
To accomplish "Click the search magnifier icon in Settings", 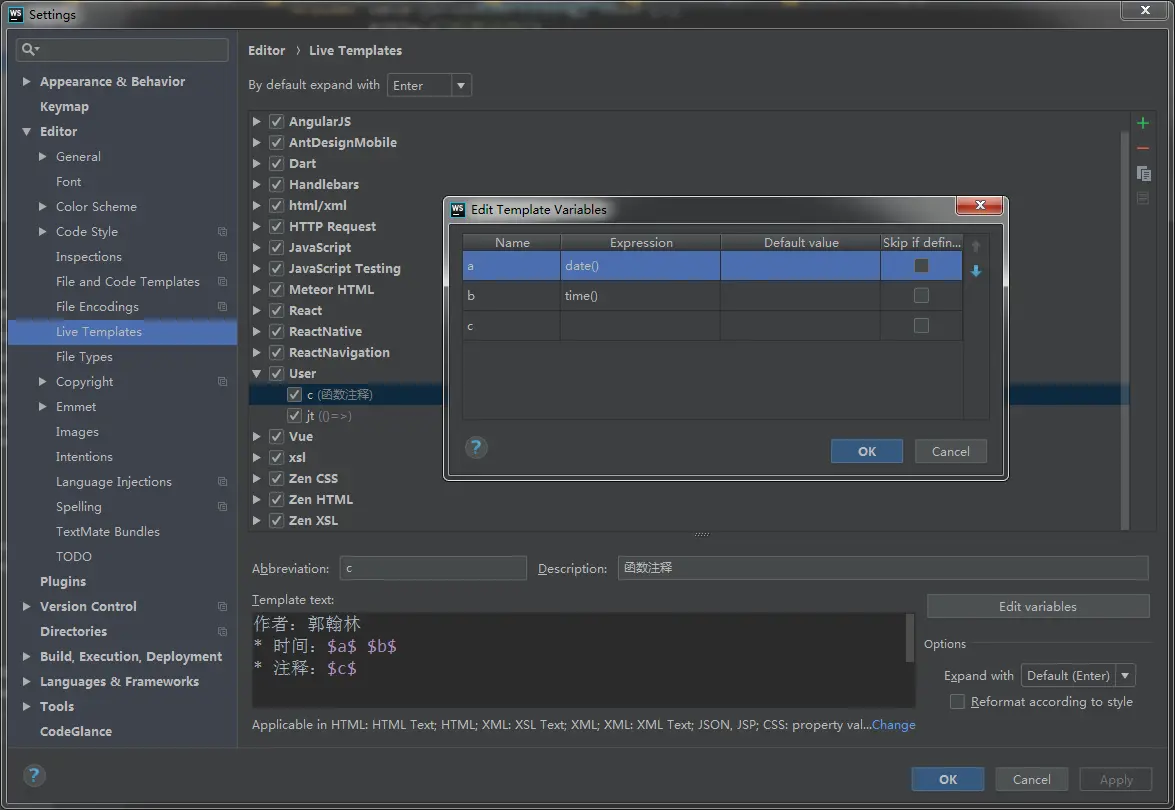I will pyautogui.click(x=30, y=49).
